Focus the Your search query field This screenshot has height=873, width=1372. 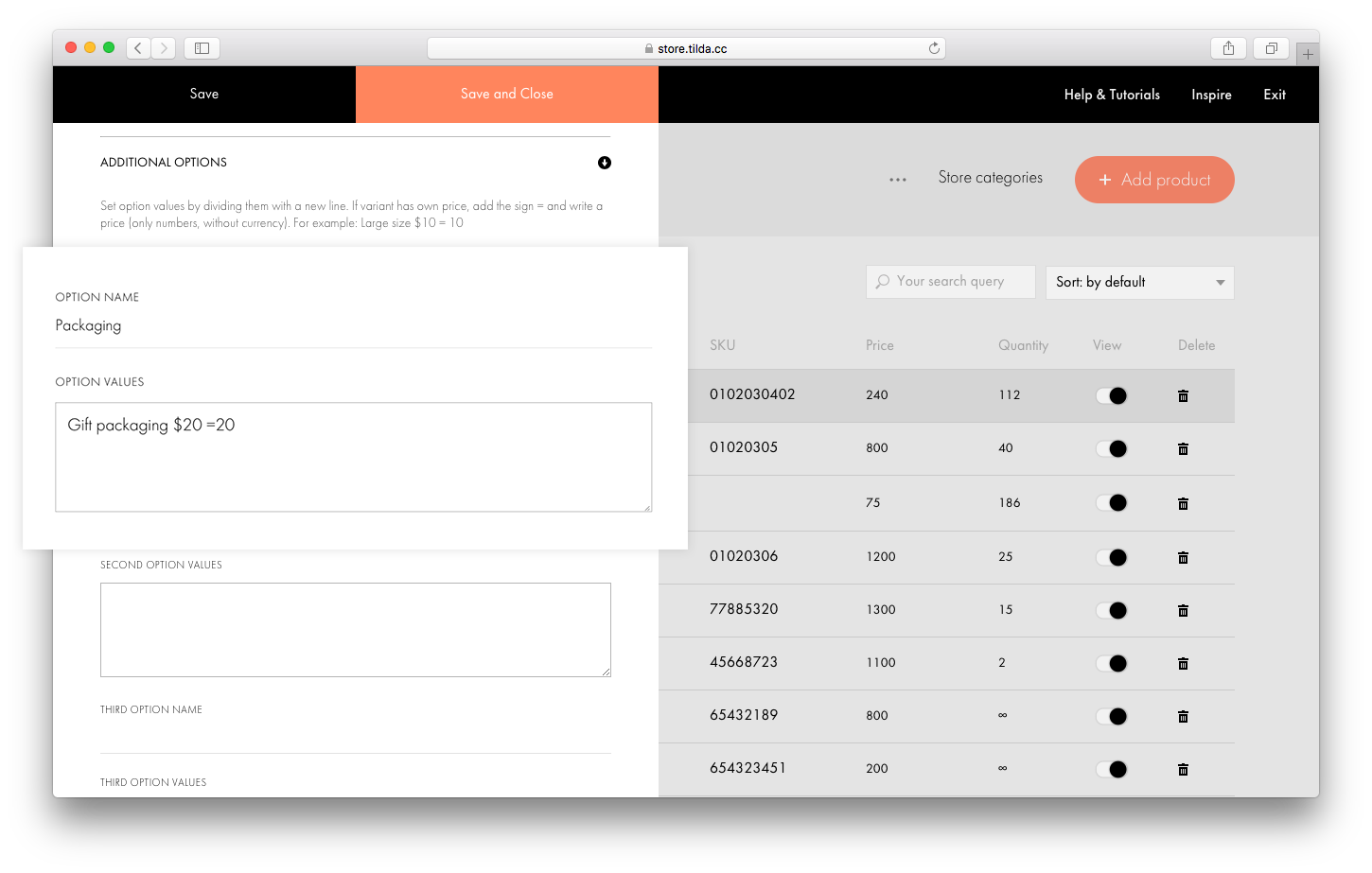coord(951,282)
